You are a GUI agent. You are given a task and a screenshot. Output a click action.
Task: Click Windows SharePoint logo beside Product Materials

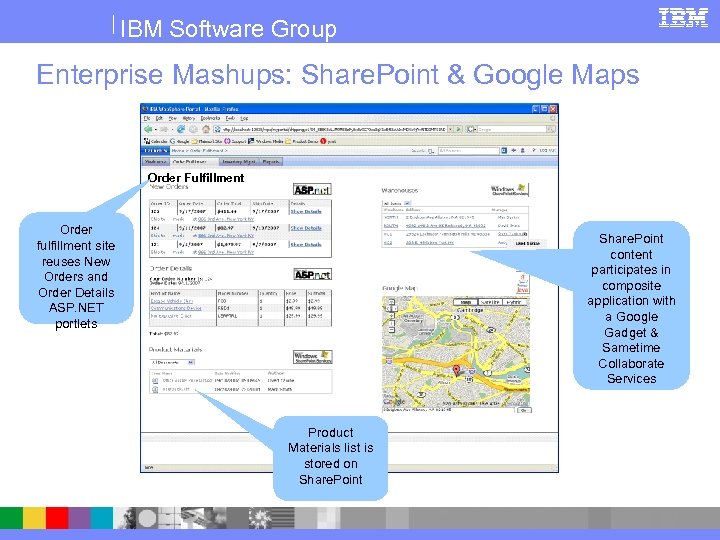(313, 357)
